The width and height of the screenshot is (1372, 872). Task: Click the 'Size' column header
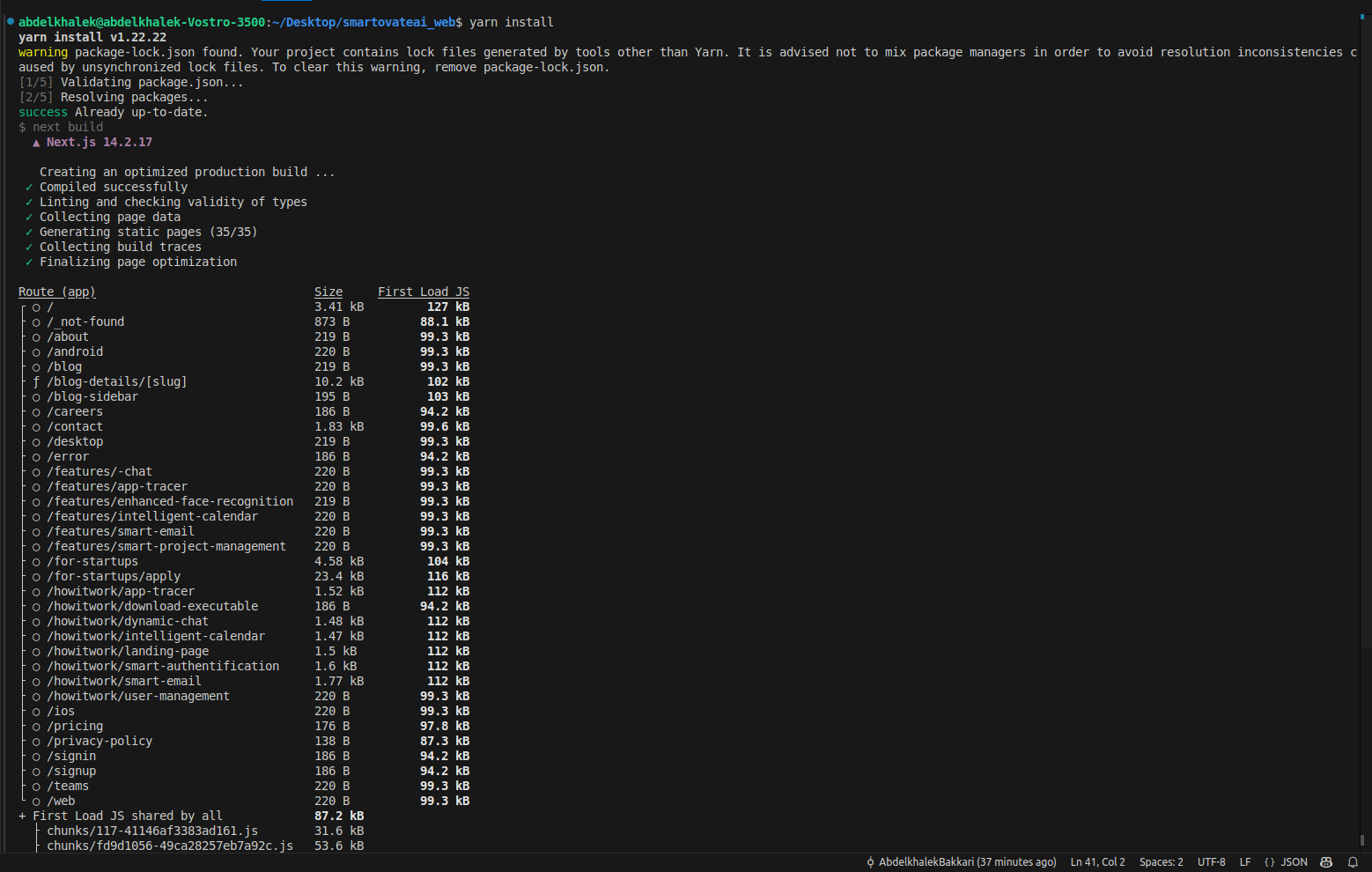tap(328, 292)
